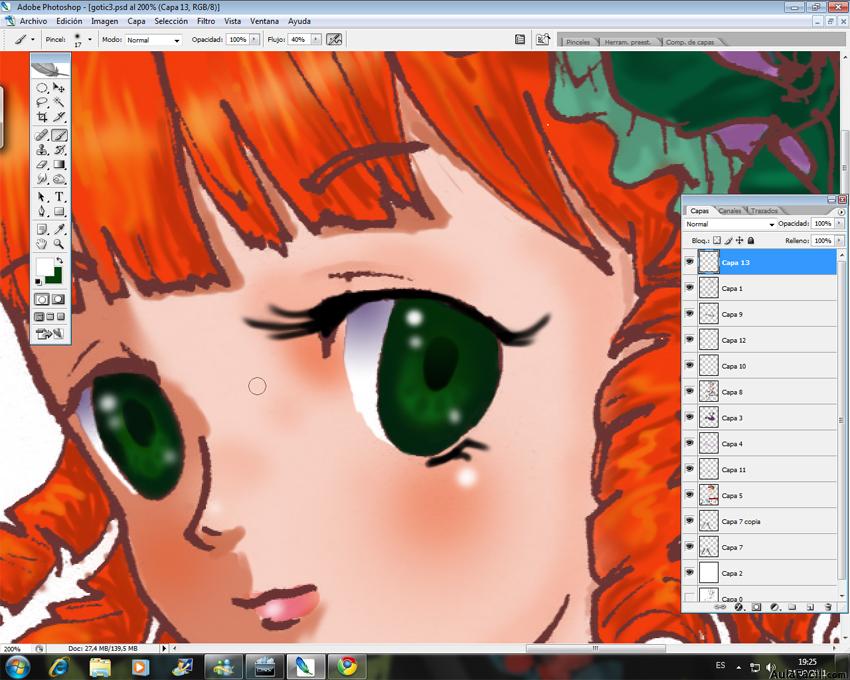
Task: Hide the Capa 12 layer
Action: (690, 340)
